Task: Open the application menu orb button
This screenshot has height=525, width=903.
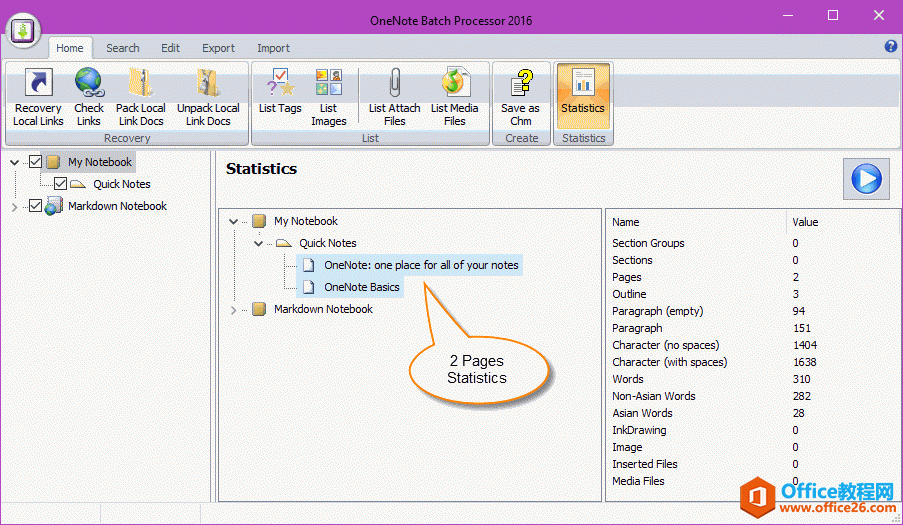Action: point(23,30)
